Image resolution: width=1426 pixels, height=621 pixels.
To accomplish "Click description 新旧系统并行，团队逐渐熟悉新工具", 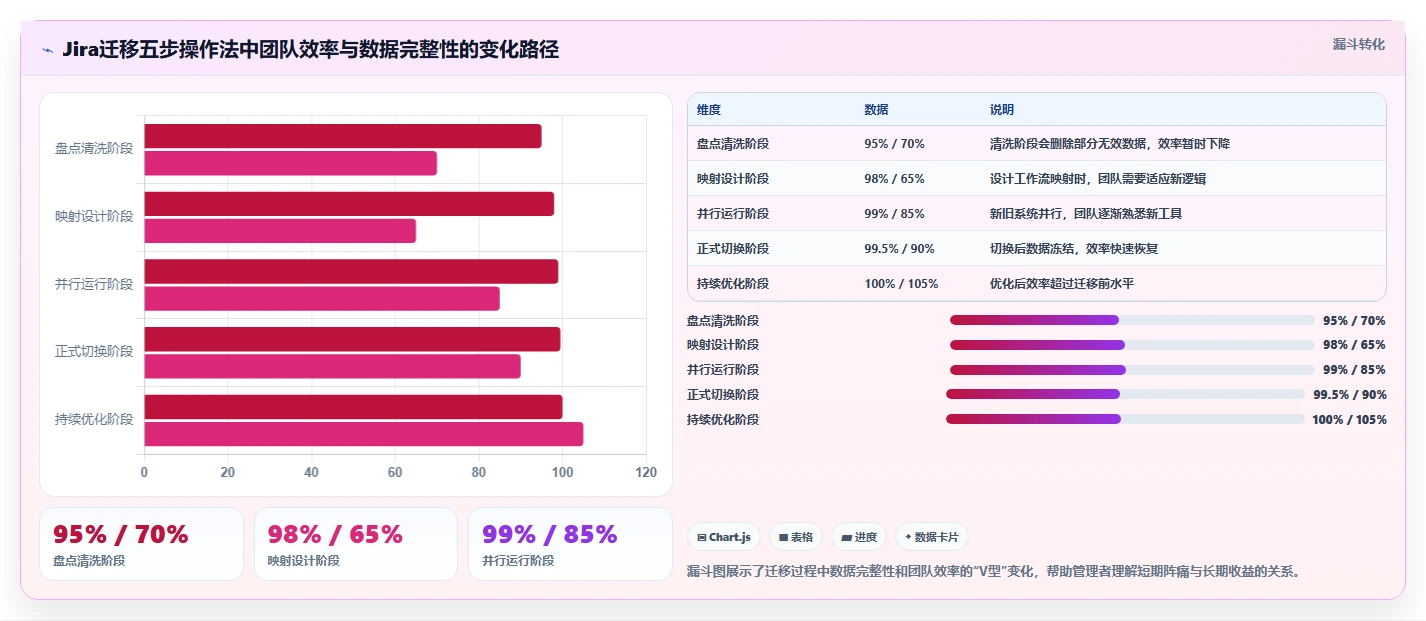I will point(1086,214).
